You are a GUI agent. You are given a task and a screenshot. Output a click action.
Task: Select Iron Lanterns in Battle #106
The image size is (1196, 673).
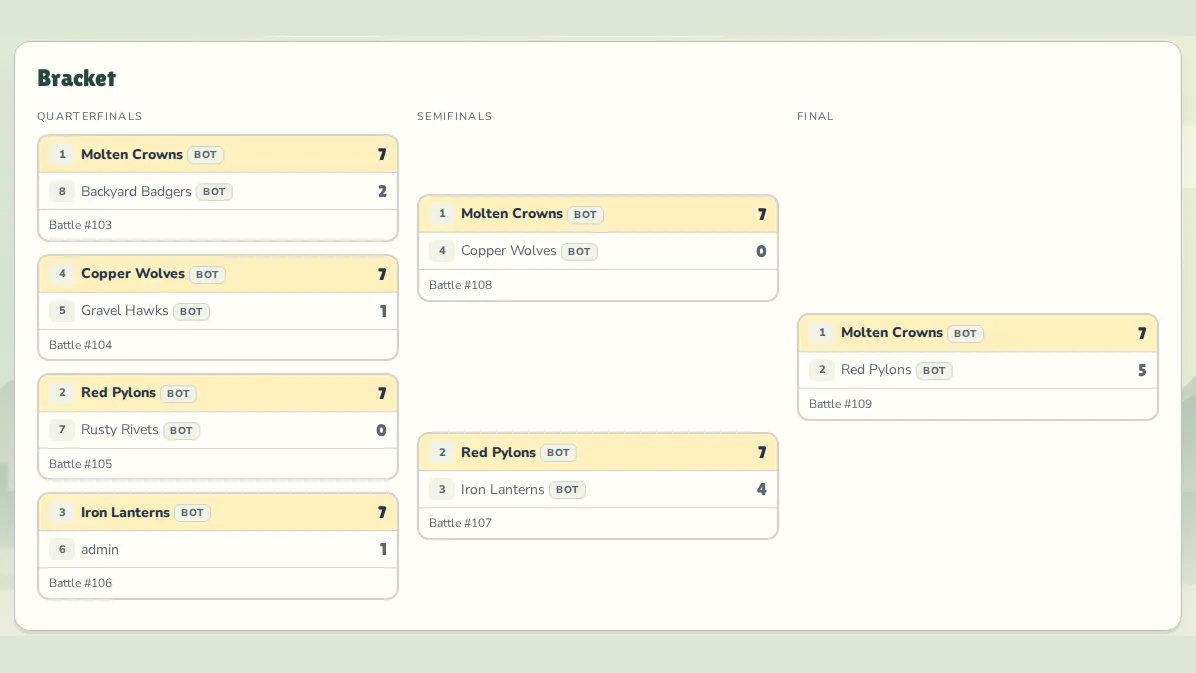tap(217, 512)
